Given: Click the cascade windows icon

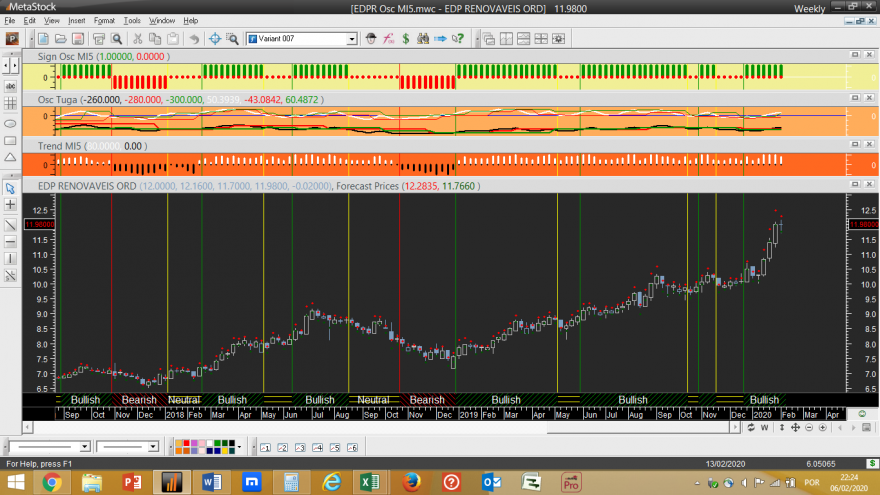Looking at the screenshot, I should [489, 39].
